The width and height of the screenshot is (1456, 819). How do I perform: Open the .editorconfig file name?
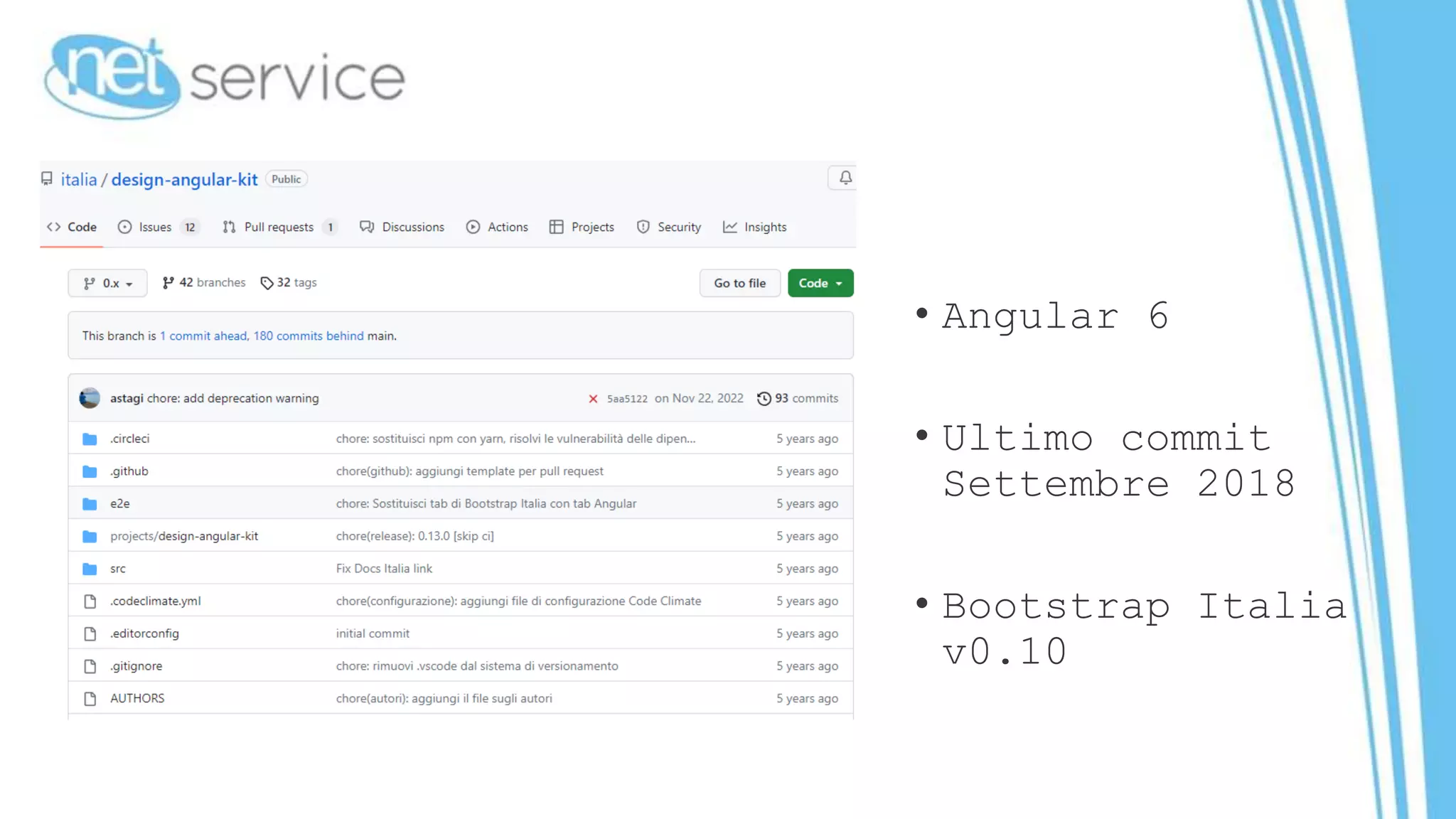pyautogui.click(x=144, y=633)
